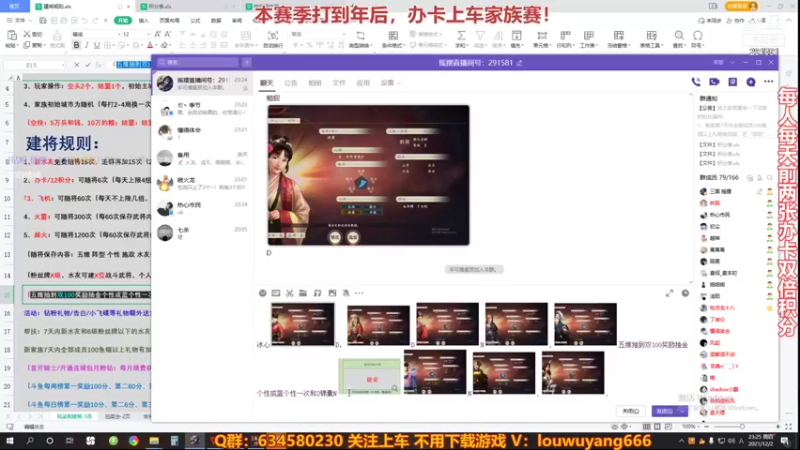800x450 pixels.
Task: Open the 热心市民 conversation in chat list
Action: click(x=203, y=208)
